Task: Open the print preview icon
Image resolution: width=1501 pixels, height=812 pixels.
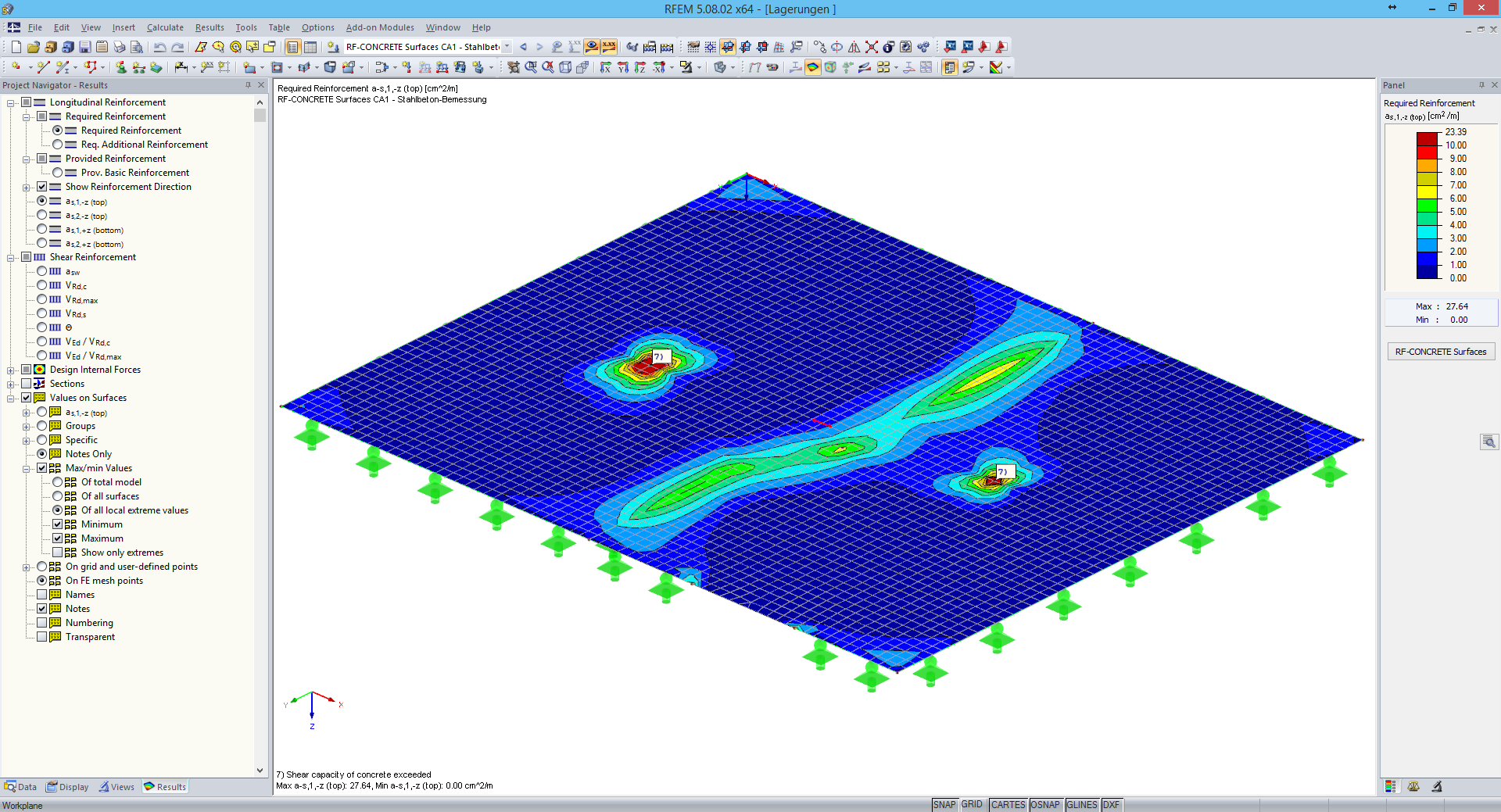Action: click(137, 47)
